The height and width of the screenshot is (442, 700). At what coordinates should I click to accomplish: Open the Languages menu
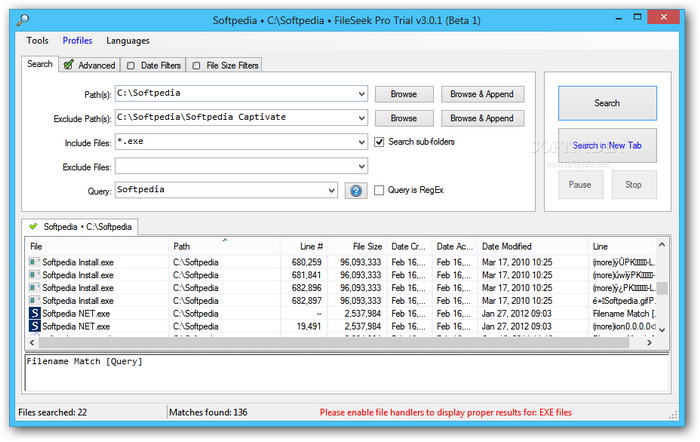[x=128, y=41]
